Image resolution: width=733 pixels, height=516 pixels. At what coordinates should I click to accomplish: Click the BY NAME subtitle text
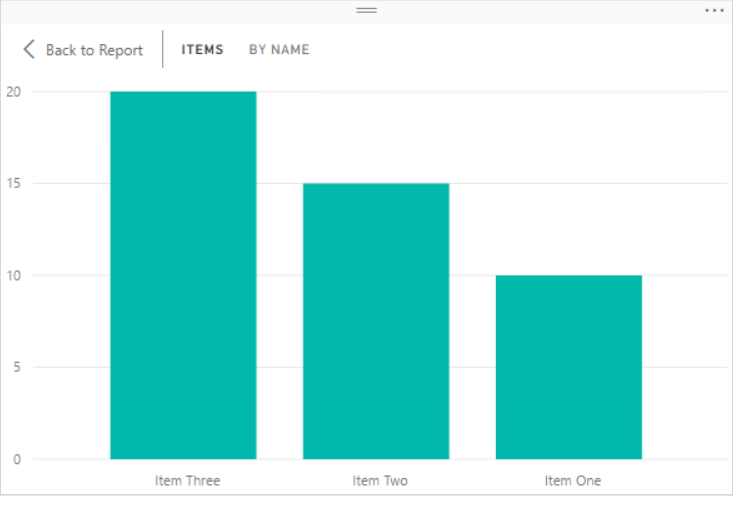[x=279, y=50]
